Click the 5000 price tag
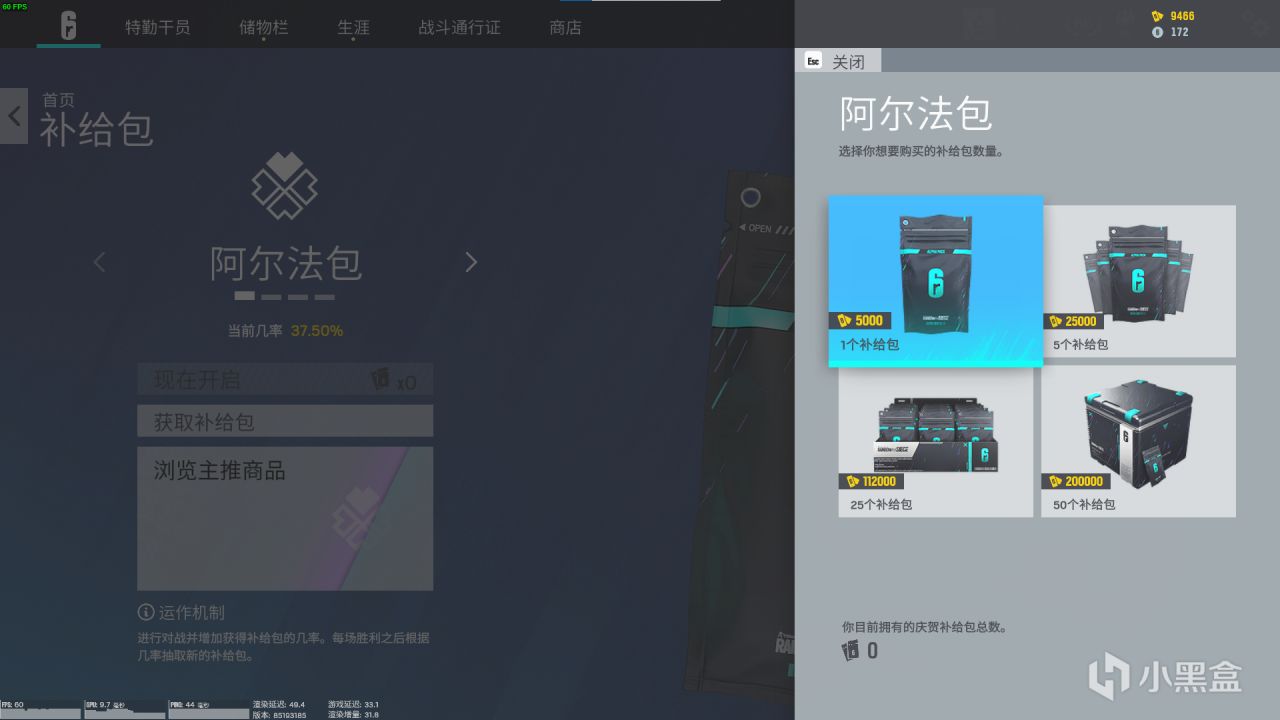 tap(859, 321)
